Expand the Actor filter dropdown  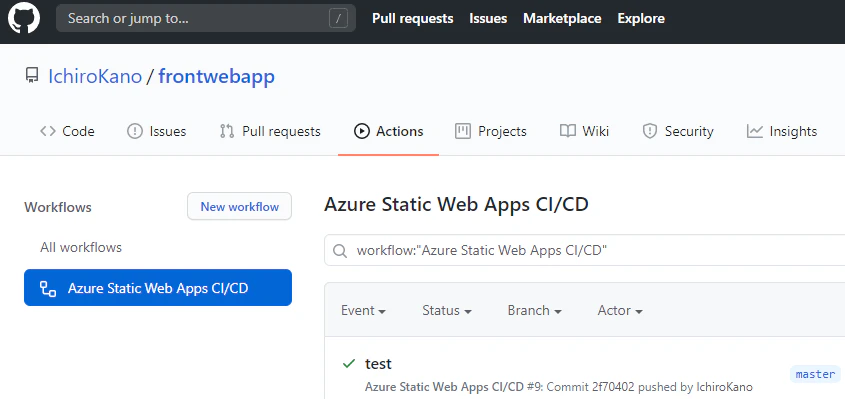point(620,311)
